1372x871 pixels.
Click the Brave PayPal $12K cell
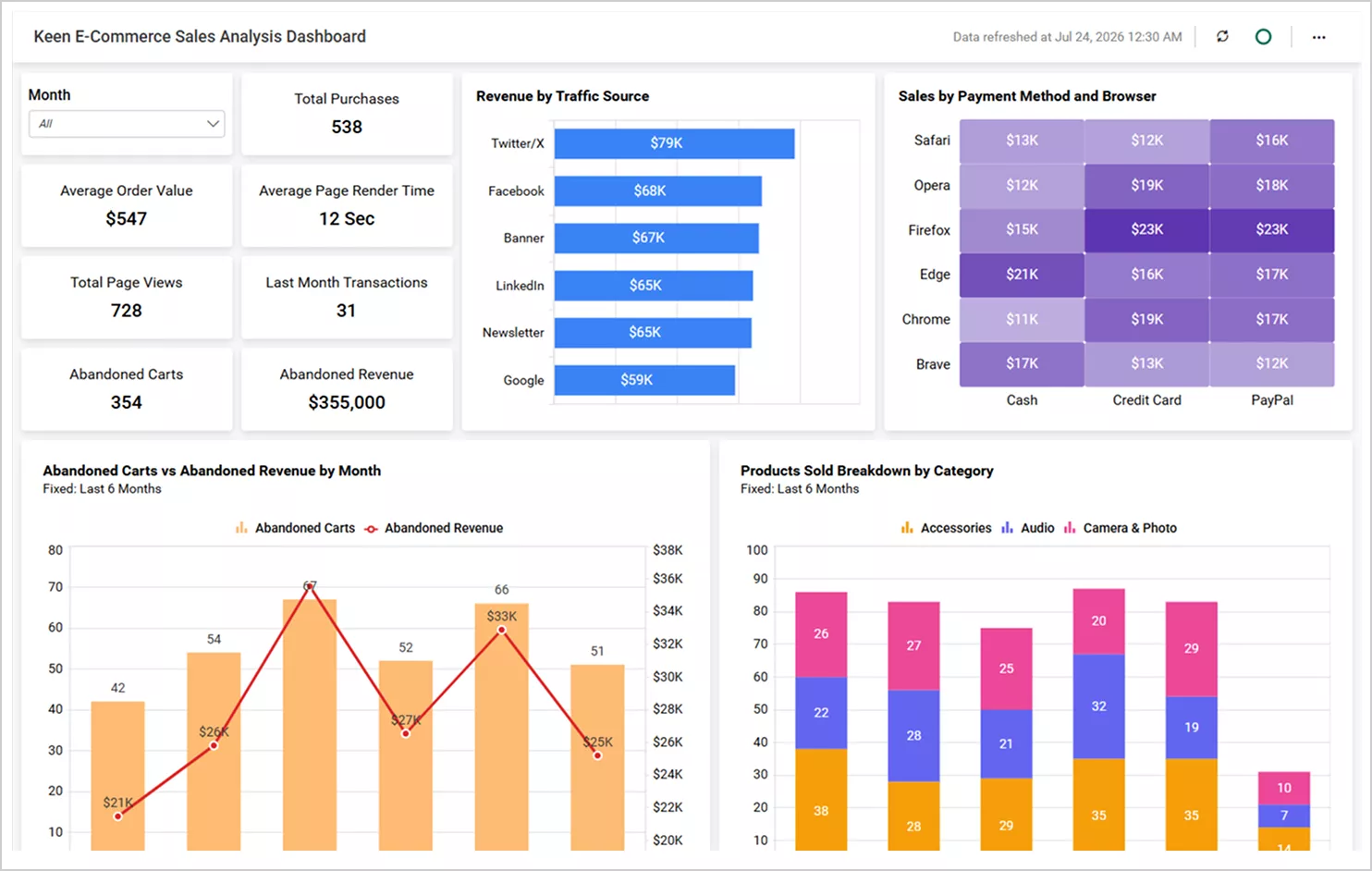pyautogui.click(x=1272, y=364)
